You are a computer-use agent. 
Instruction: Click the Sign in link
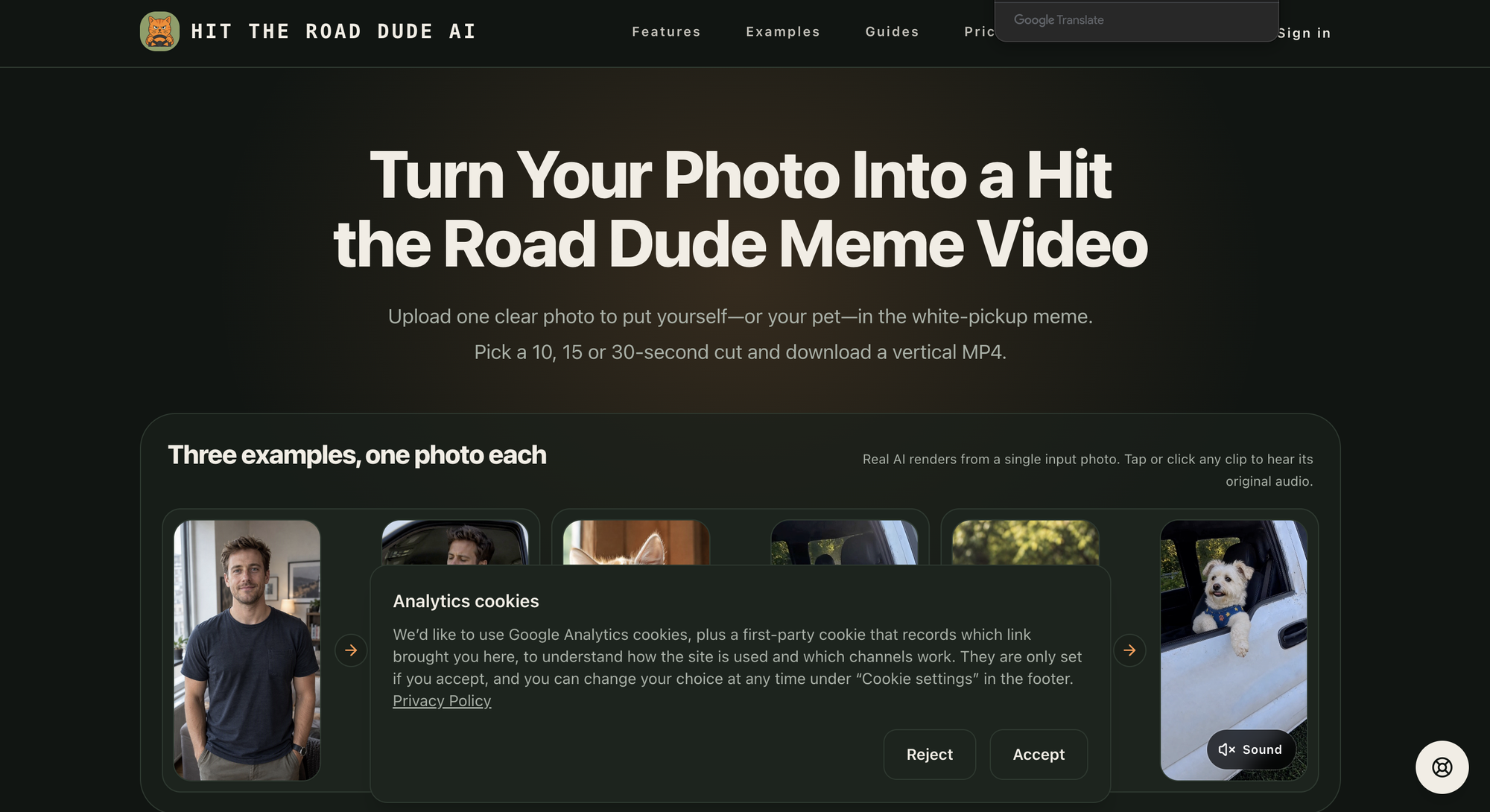[x=1304, y=33]
